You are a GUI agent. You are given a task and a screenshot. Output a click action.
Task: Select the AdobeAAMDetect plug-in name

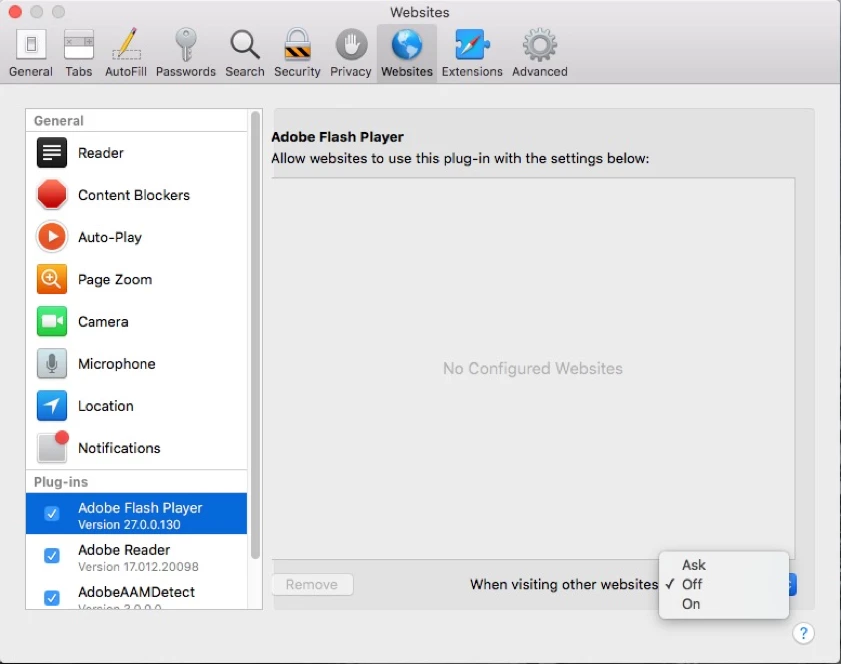[136, 592]
